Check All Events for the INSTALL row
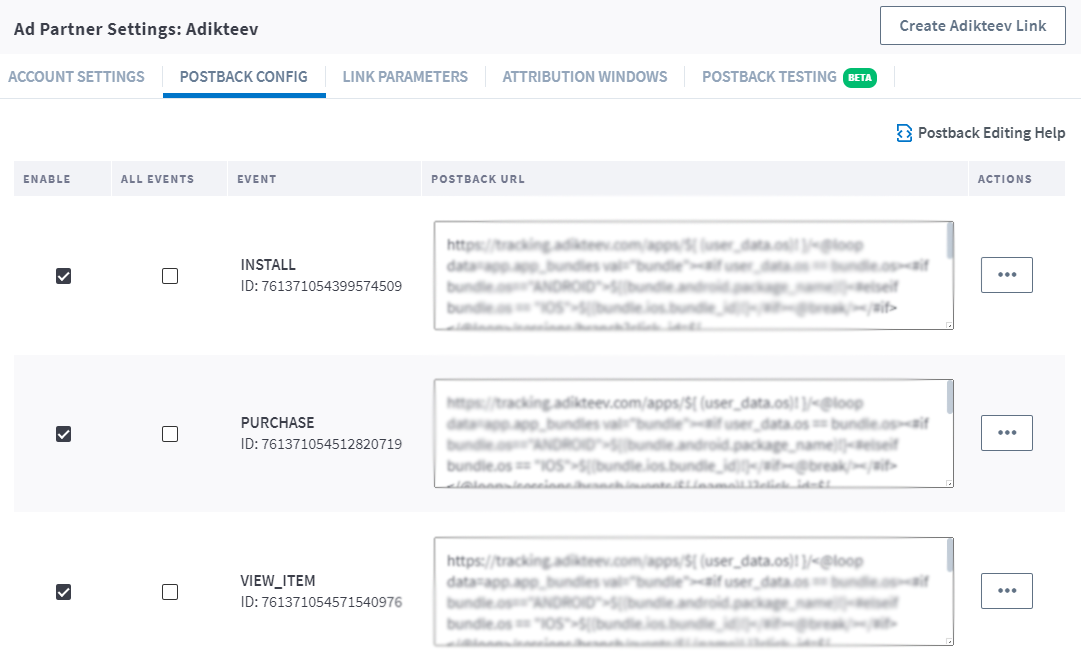Screen dimensions: 1081x664 (170, 276)
